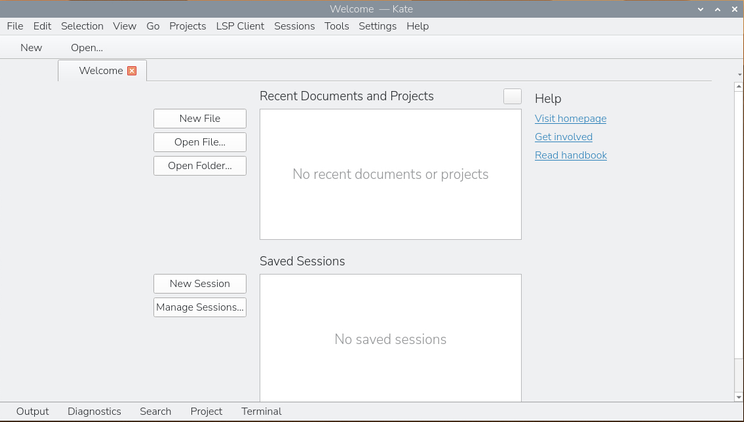Click the Manage Sessions... button
The height and width of the screenshot is (422, 744).
click(x=200, y=307)
